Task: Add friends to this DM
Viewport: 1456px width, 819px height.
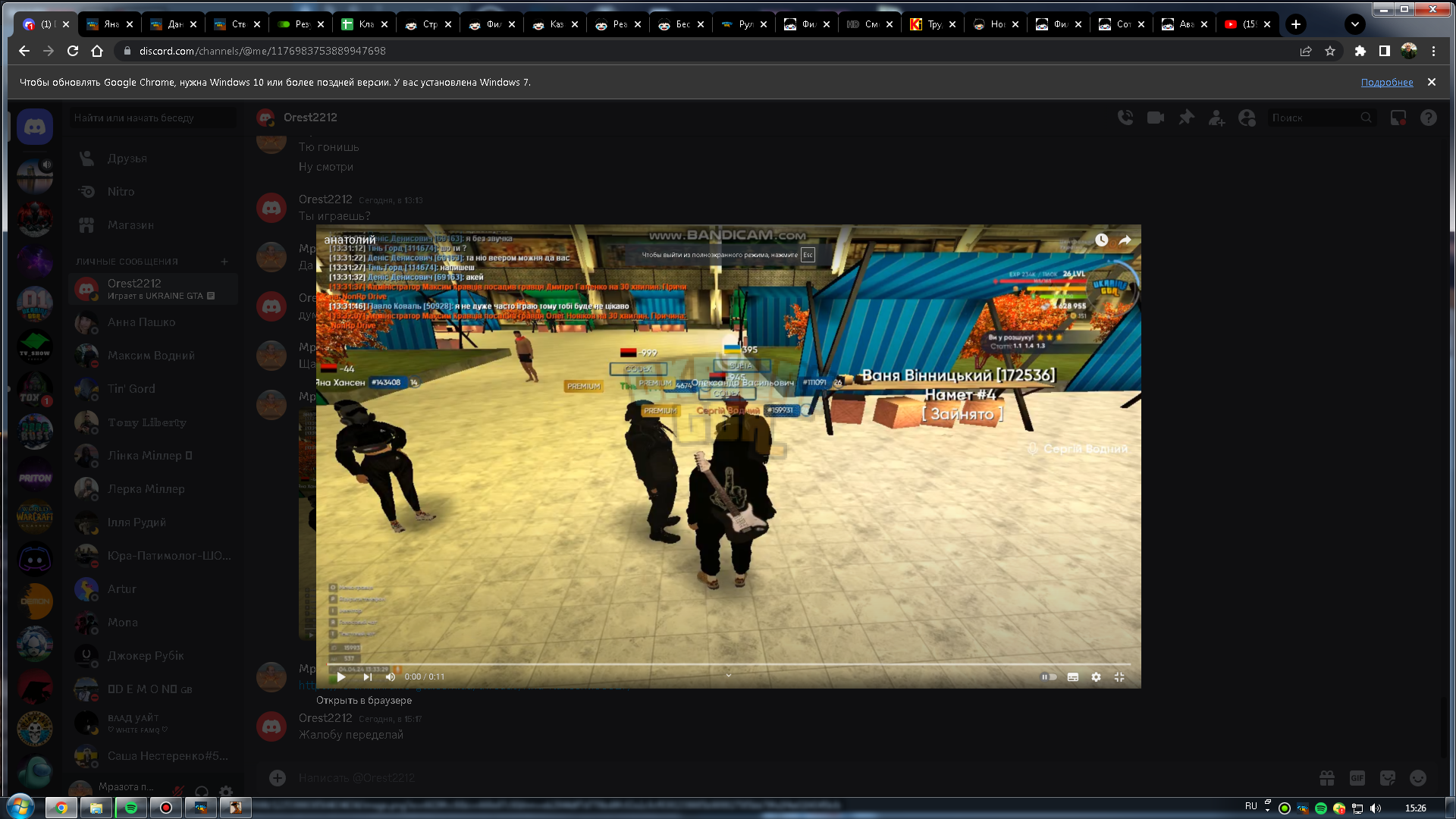Action: tap(1216, 118)
